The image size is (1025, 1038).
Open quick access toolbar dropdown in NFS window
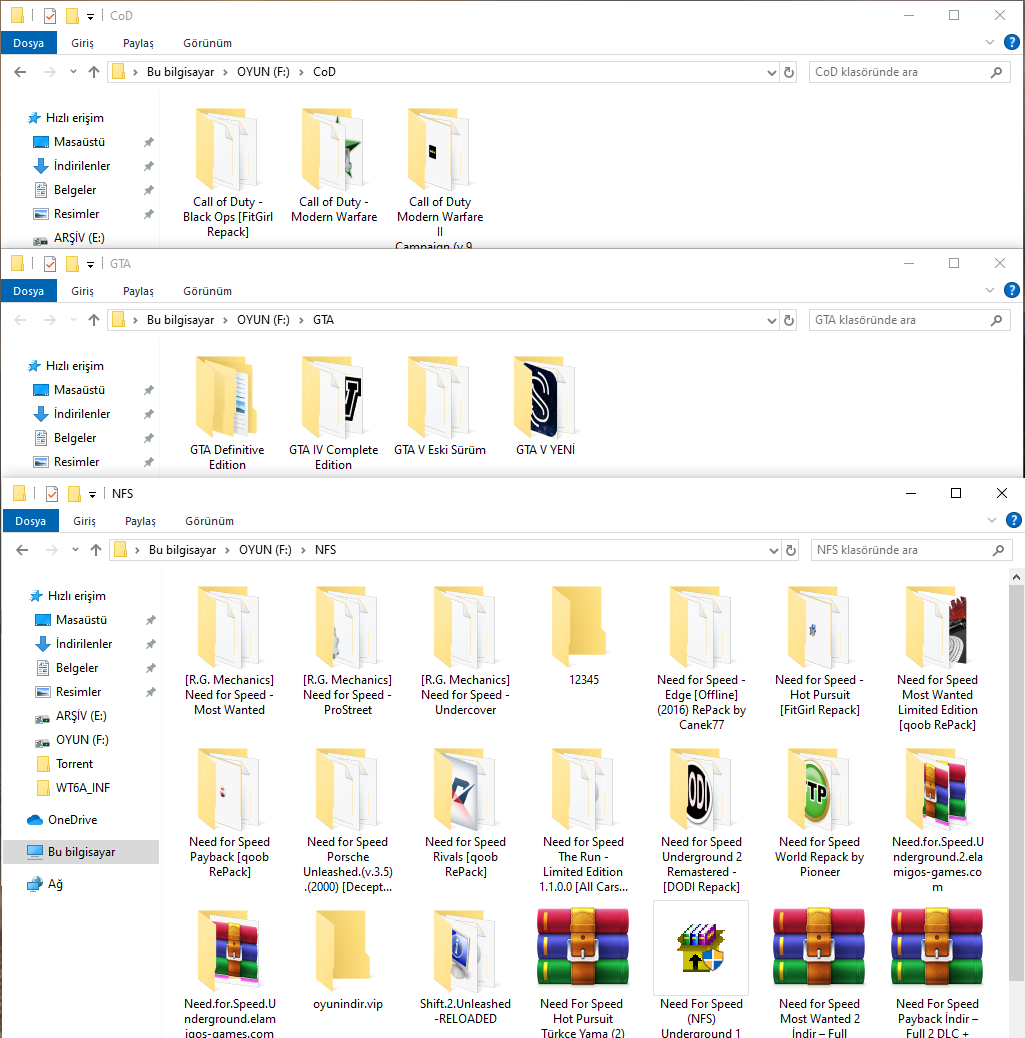point(93,495)
